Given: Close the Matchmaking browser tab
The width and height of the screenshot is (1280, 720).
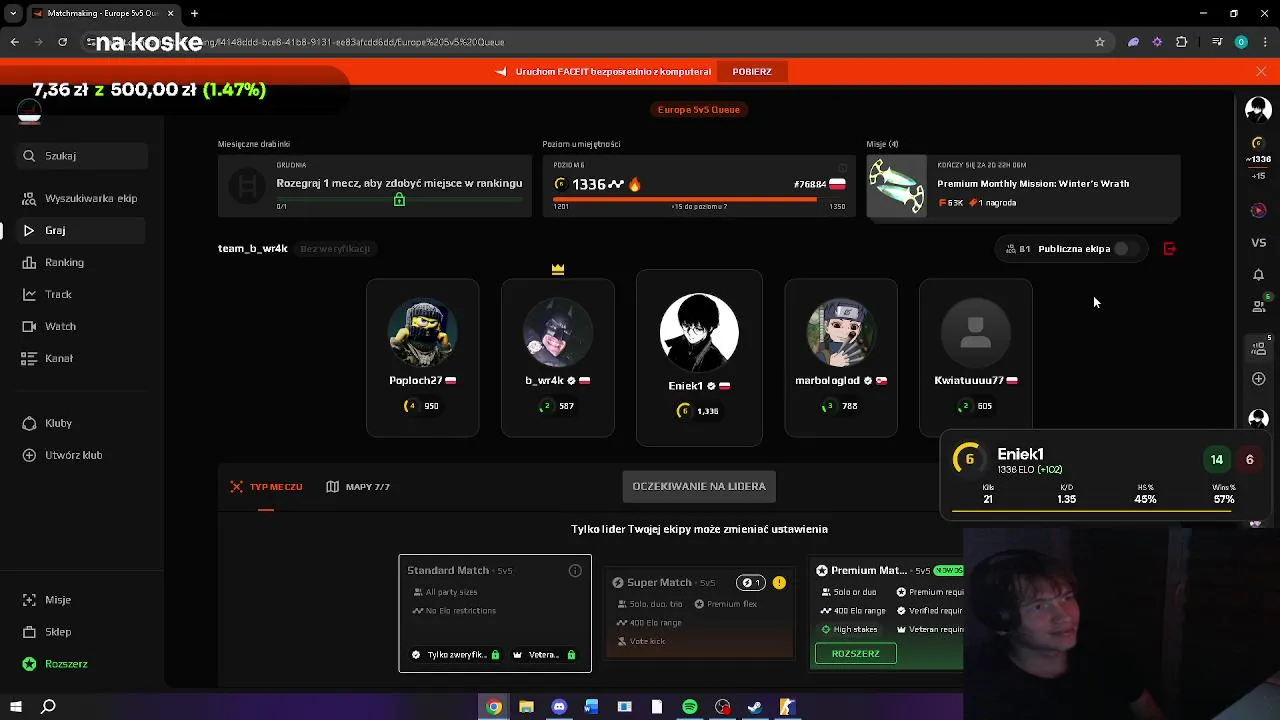Looking at the screenshot, I should click(x=170, y=14).
